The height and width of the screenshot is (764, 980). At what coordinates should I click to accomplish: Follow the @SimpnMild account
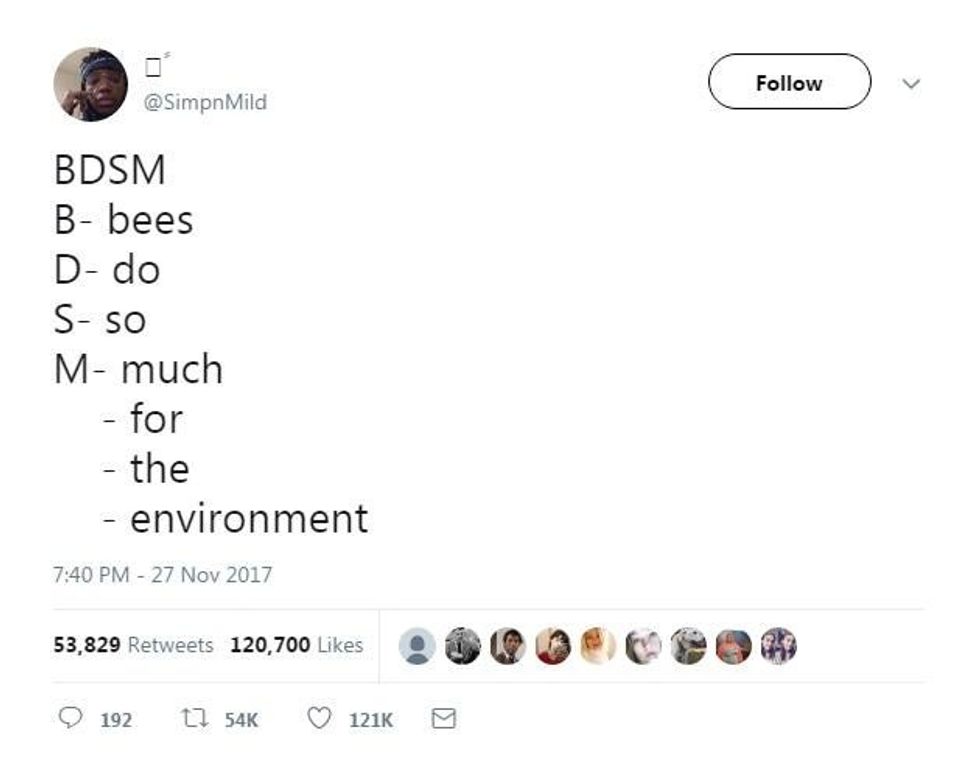(789, 83)
